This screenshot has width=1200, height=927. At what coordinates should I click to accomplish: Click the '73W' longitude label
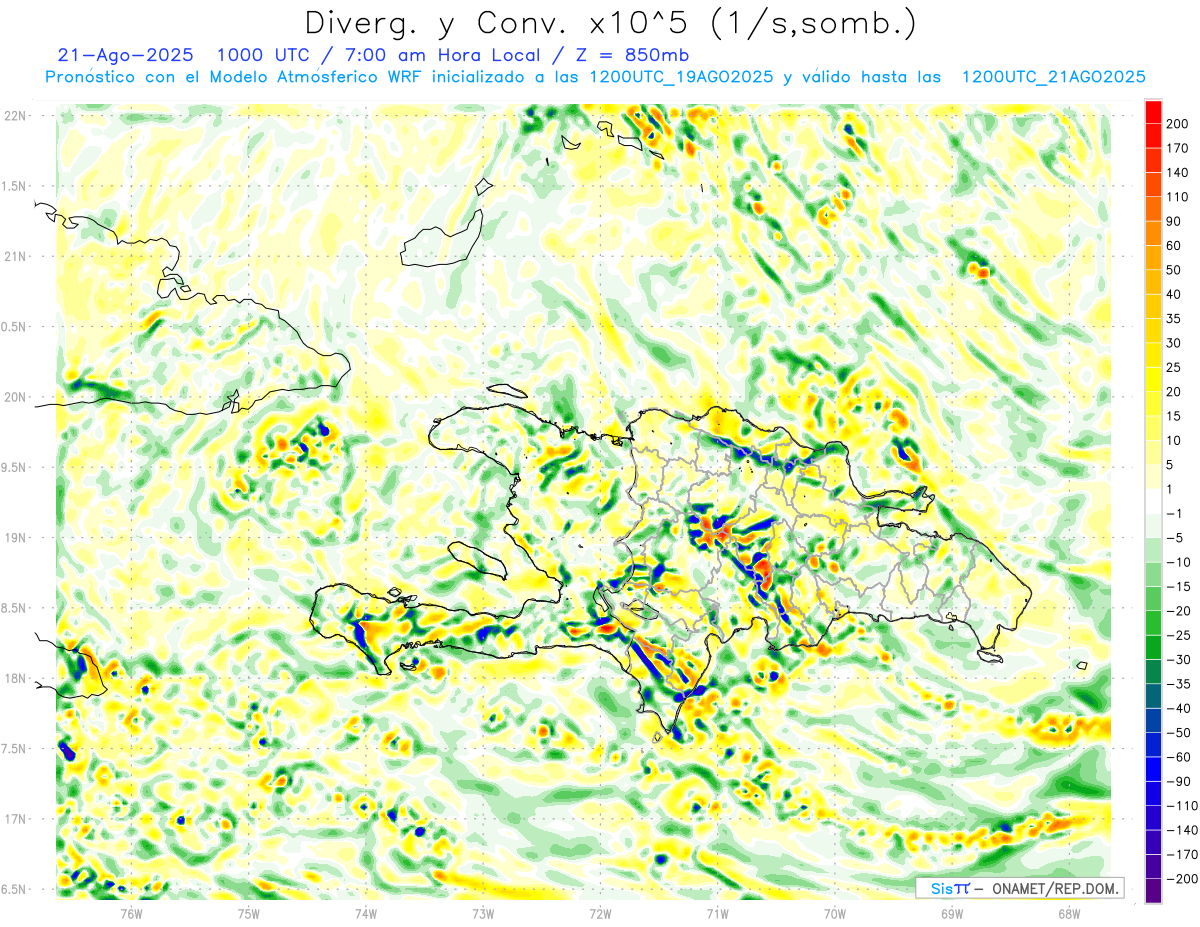click(483, 913)
